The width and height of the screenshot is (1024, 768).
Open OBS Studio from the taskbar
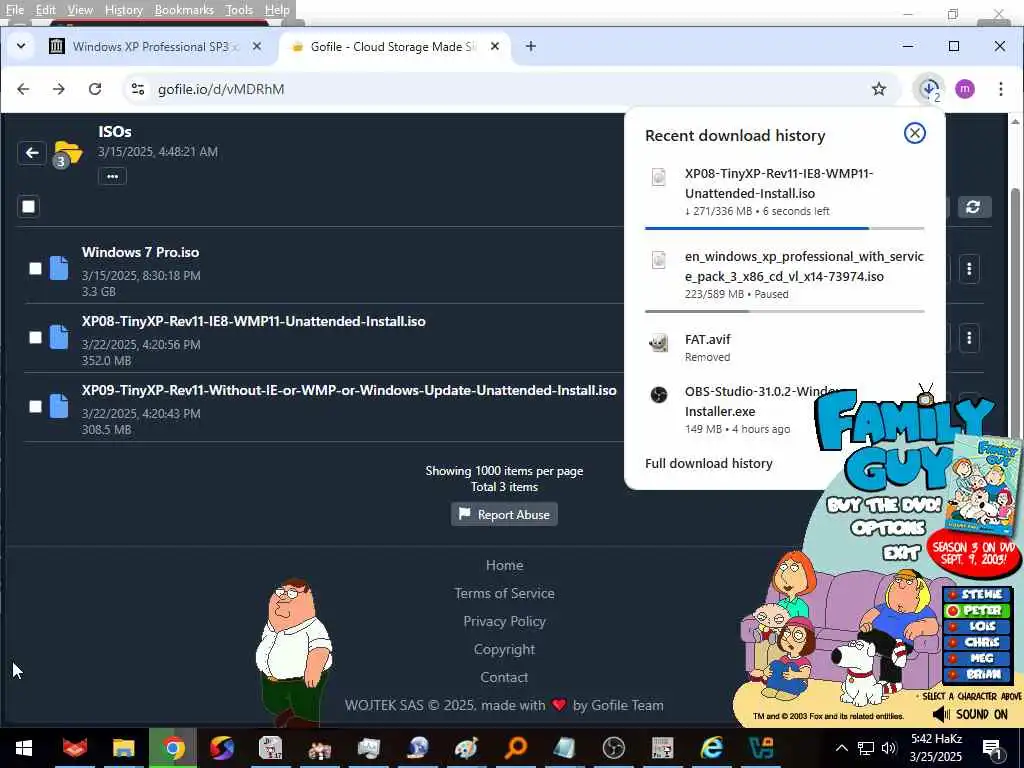coord(613,748)
